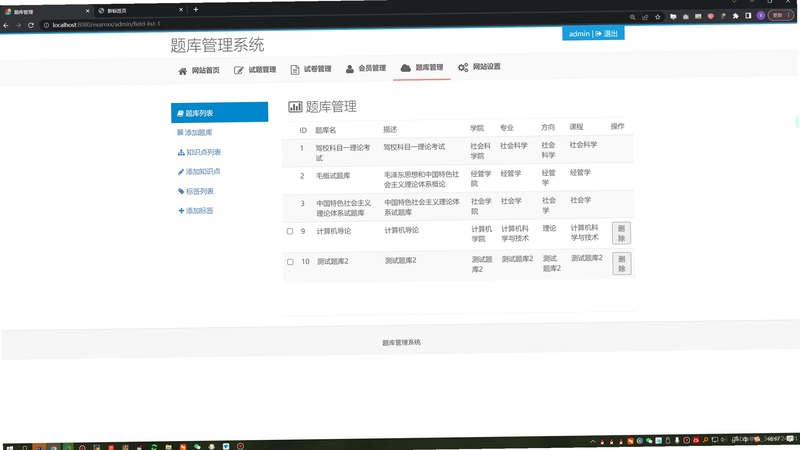The height and width of the screenshot is (450, 800).
Task: Click the zoom magnifier icon in address bar
Action: [x=633, y=17]
